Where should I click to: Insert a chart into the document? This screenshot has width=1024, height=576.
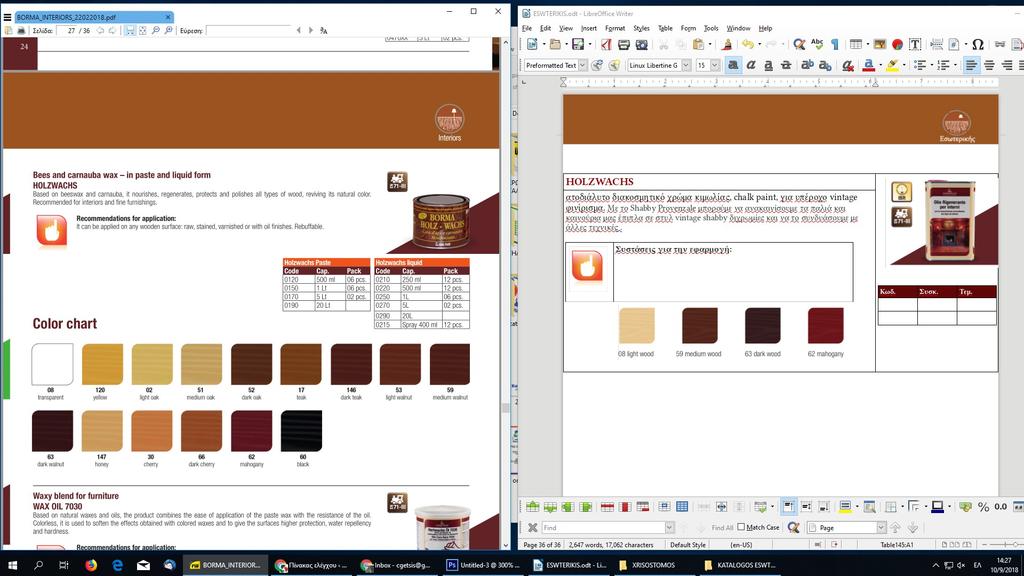tap(897, 44)
